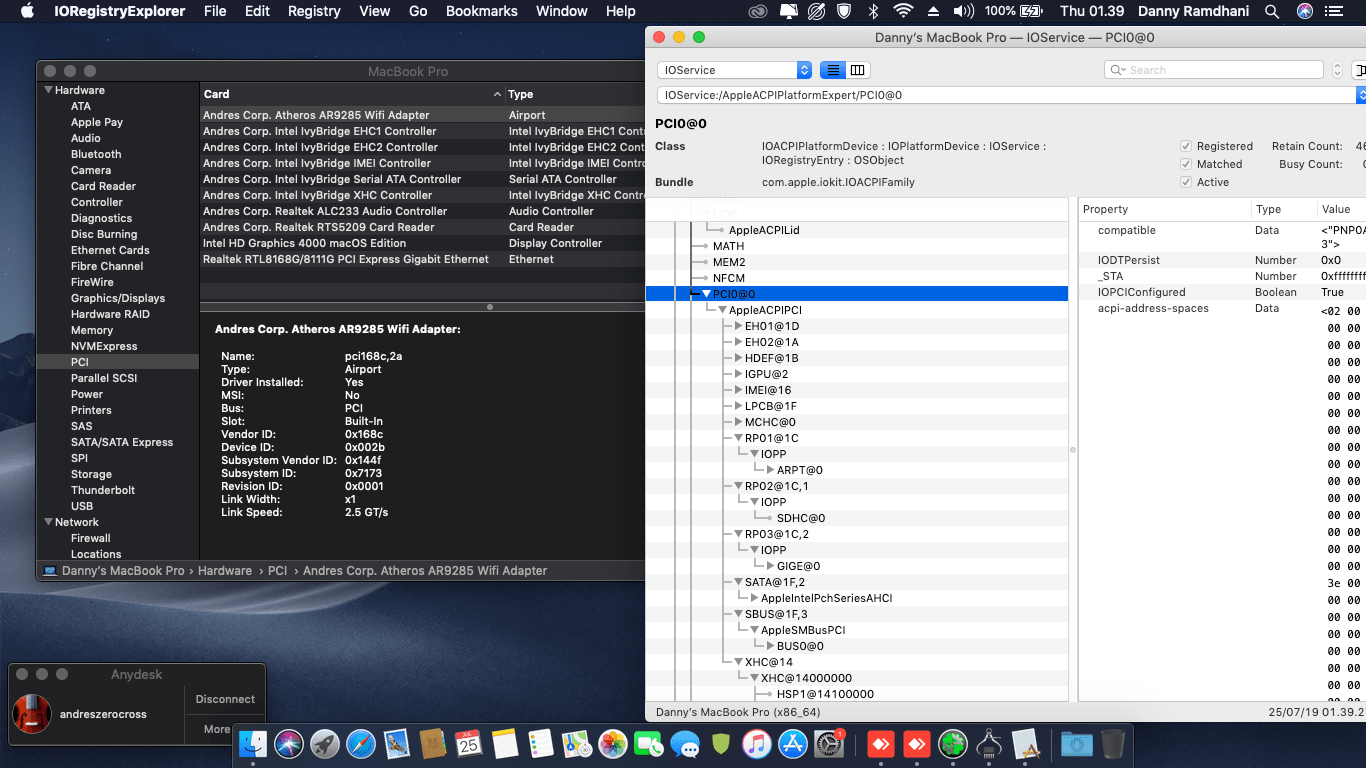Open the Trash in the Dock

pos(1112,743)
